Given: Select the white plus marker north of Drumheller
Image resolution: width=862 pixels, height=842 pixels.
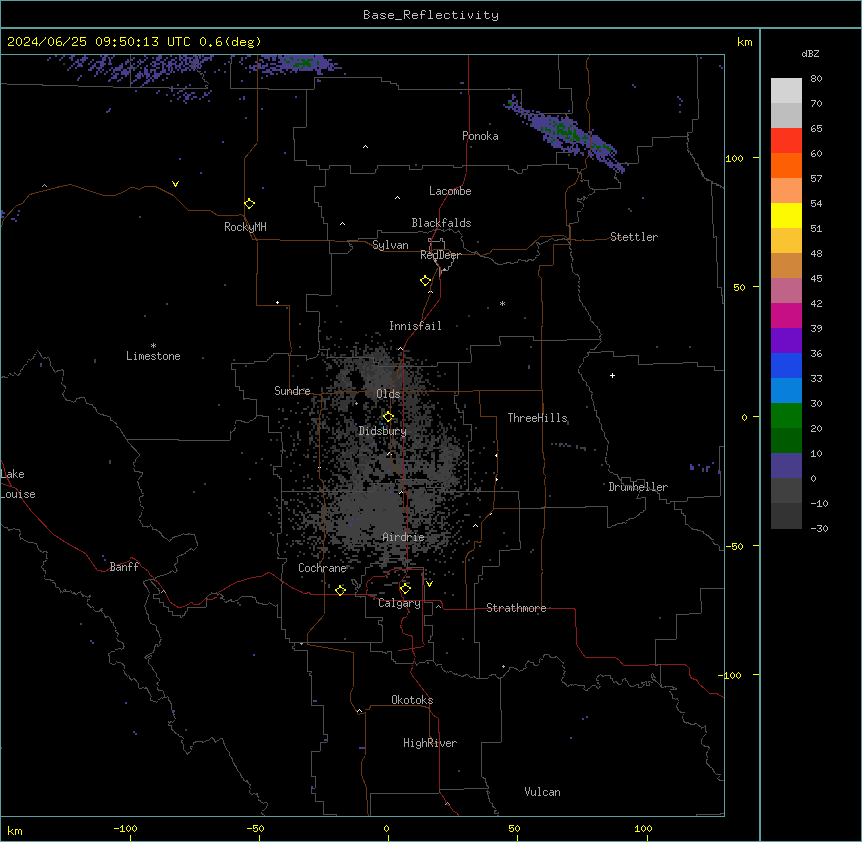Looking at the screenshot, I should click(612, 375).
